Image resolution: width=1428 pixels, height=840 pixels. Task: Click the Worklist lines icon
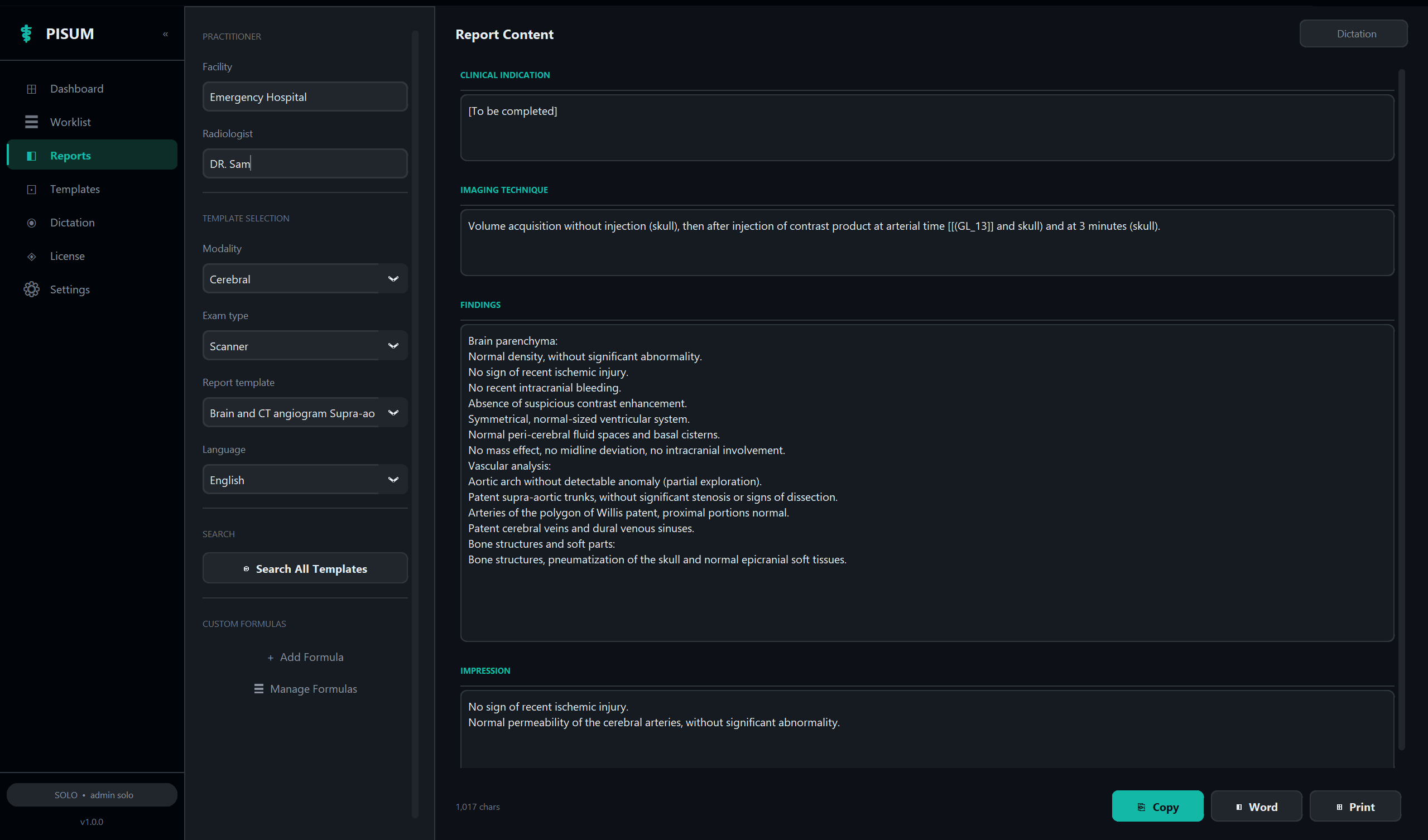click(x=32, y=122)
